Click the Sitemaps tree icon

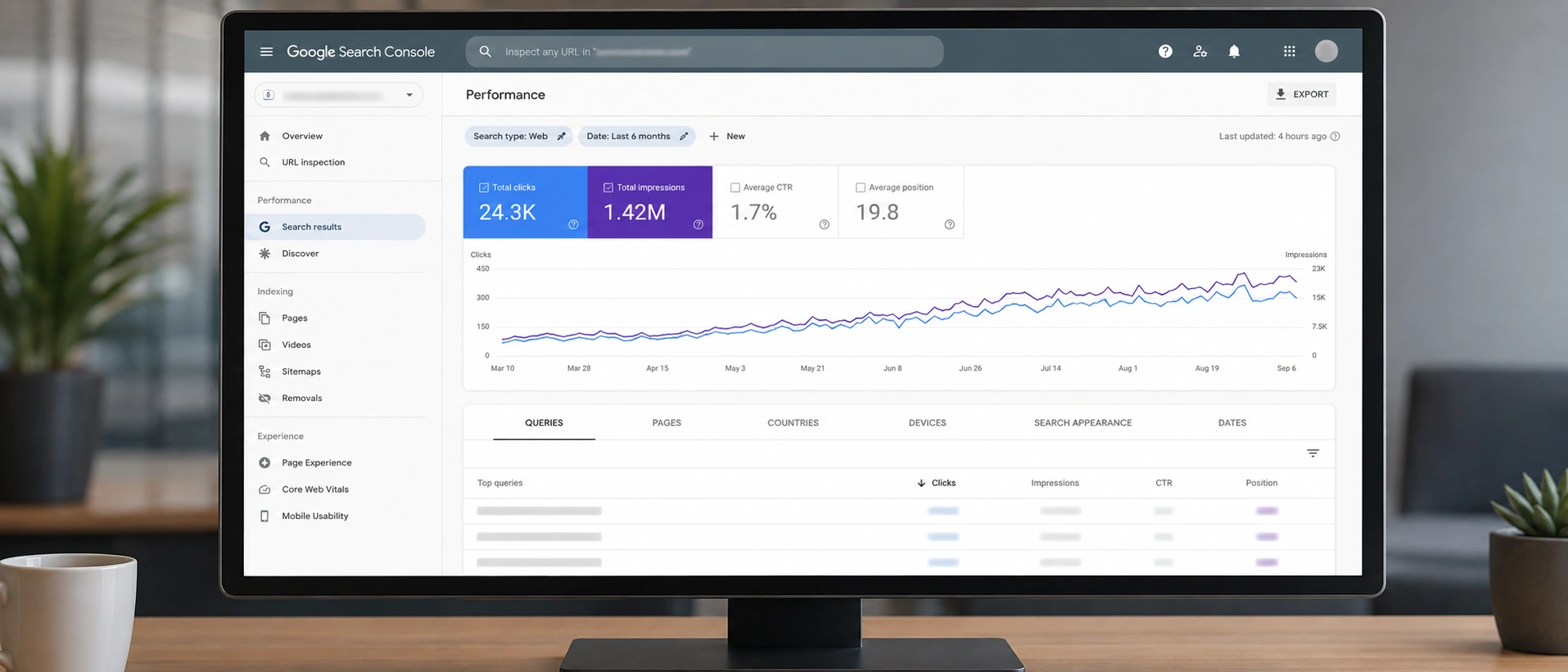tap(264, 372)
